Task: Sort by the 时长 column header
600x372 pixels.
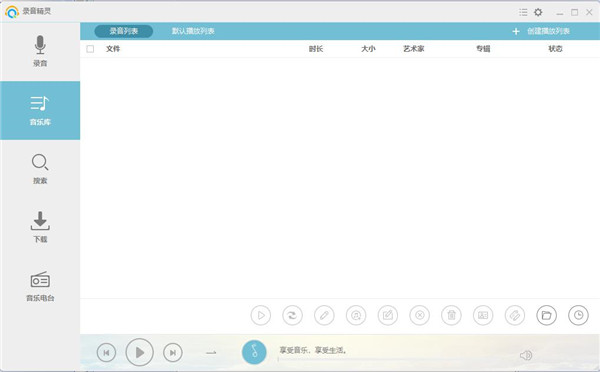Action: 316,49
